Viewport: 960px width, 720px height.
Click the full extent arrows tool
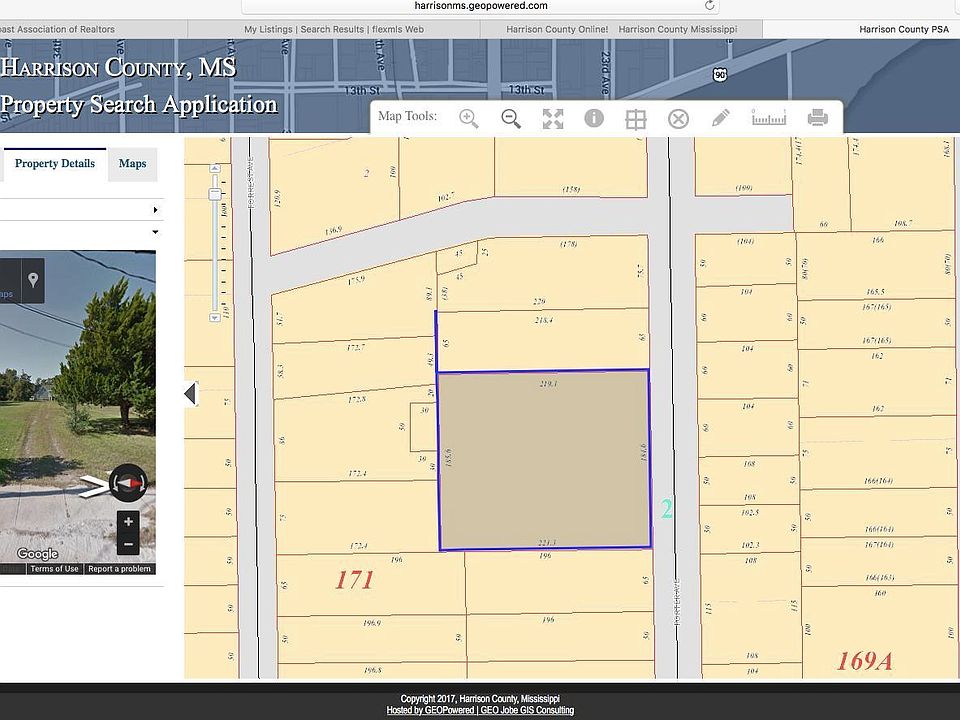[x=553, y=119]
